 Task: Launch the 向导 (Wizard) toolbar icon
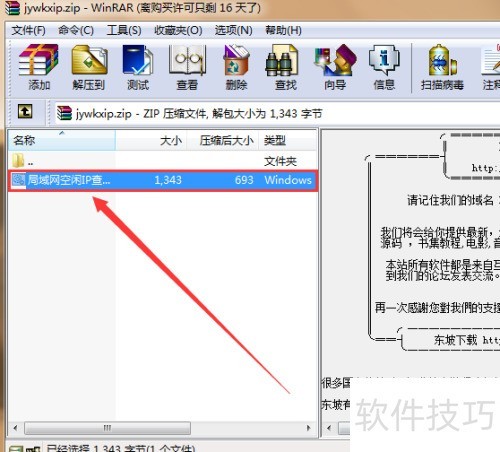[x=335, y=60]
